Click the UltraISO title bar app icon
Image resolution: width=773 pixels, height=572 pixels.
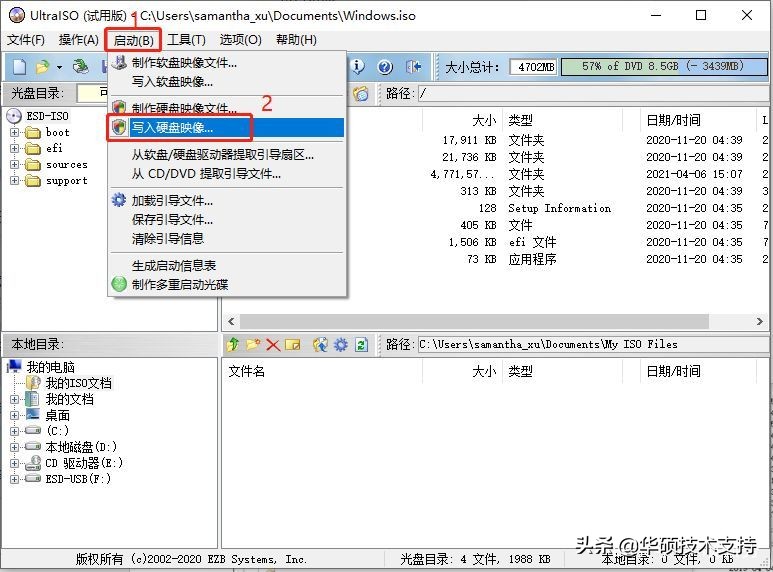point(17,15)
